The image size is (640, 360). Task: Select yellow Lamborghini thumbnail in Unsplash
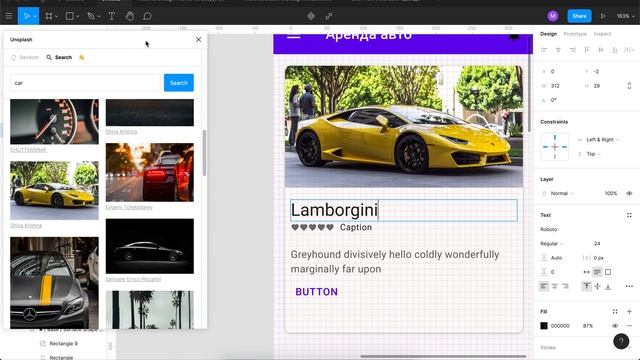click(x=54, y=190)
